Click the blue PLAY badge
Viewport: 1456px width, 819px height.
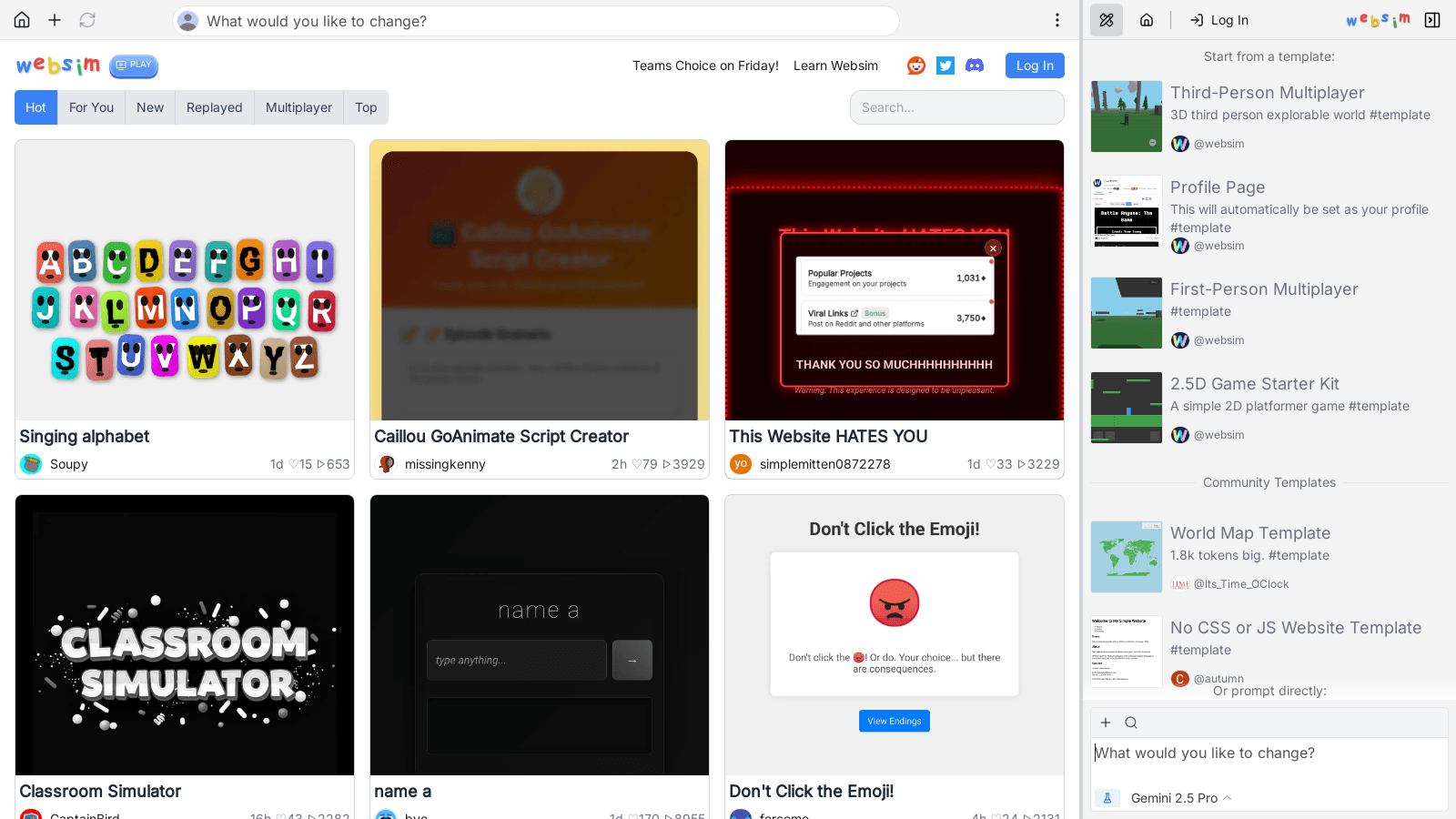pyautogui.click(x=134, y=66)
